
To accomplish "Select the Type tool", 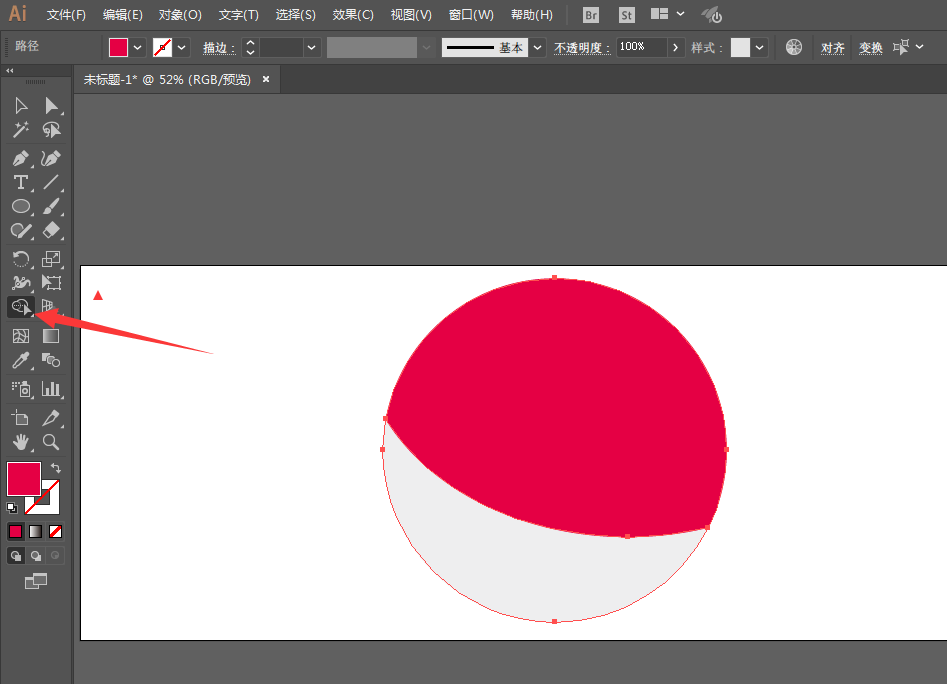I will 21,182.
